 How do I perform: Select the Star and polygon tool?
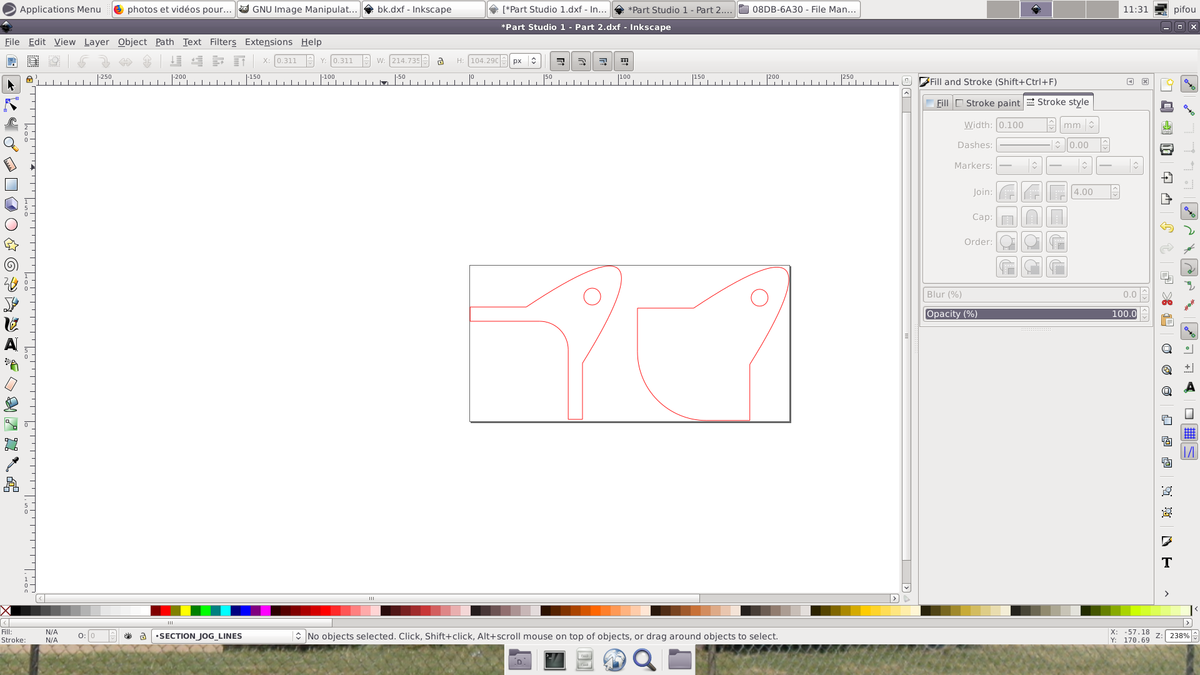click(x=12, y=244)
